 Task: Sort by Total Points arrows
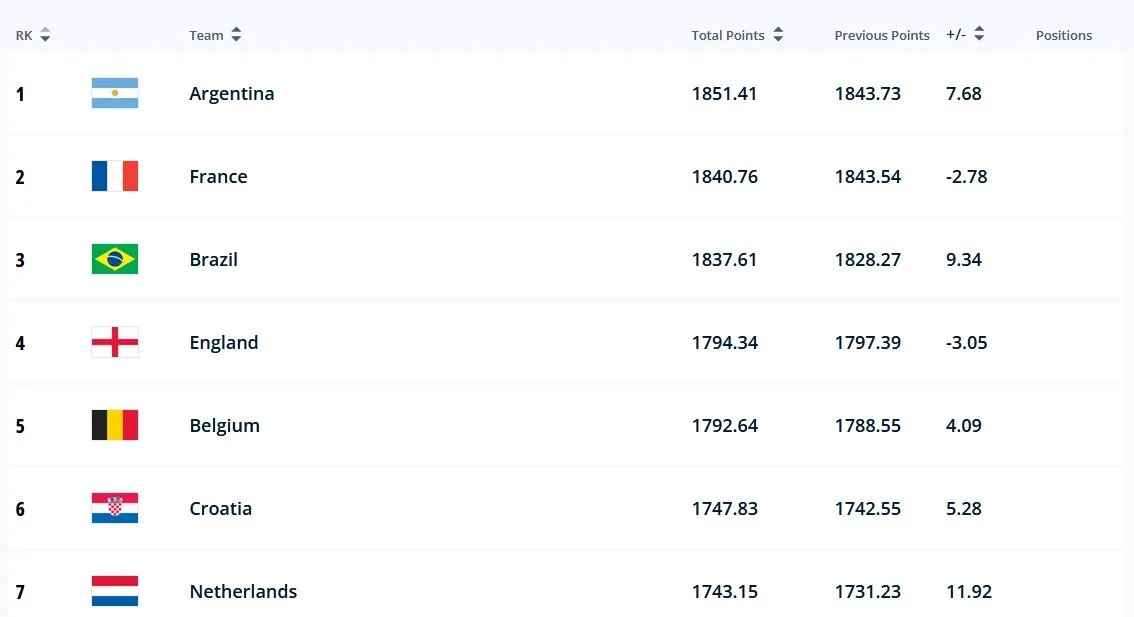click(778, 35)
